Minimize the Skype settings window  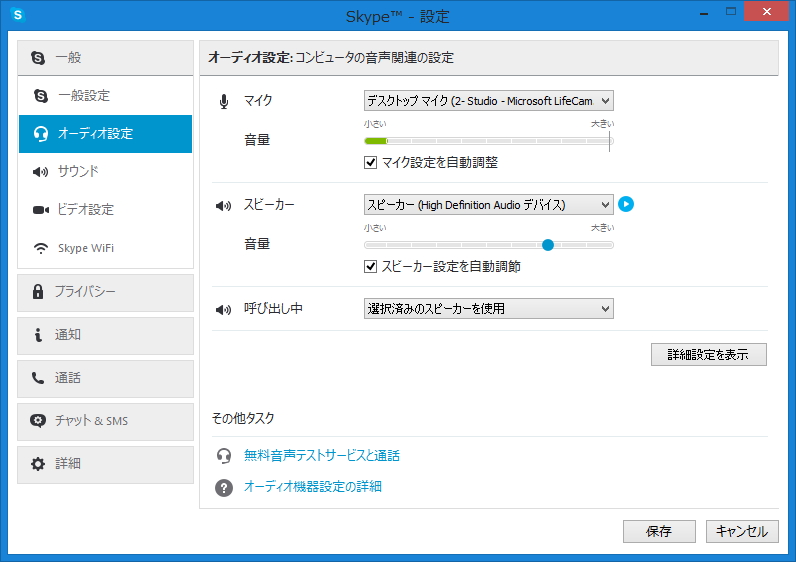pos(704,13)
